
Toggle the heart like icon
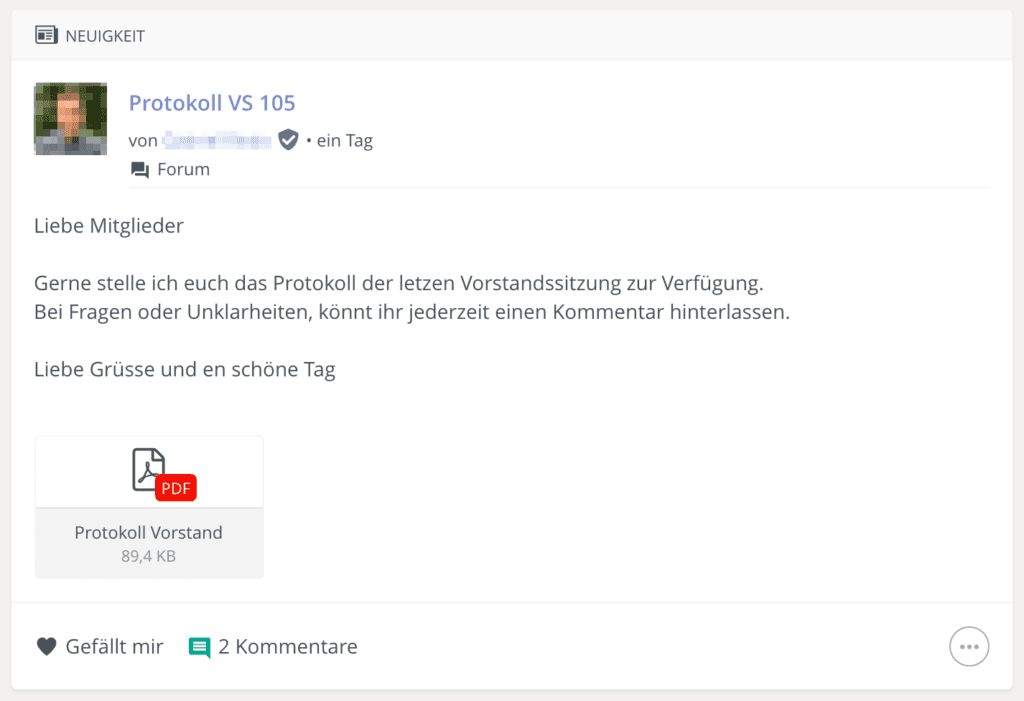46,647
